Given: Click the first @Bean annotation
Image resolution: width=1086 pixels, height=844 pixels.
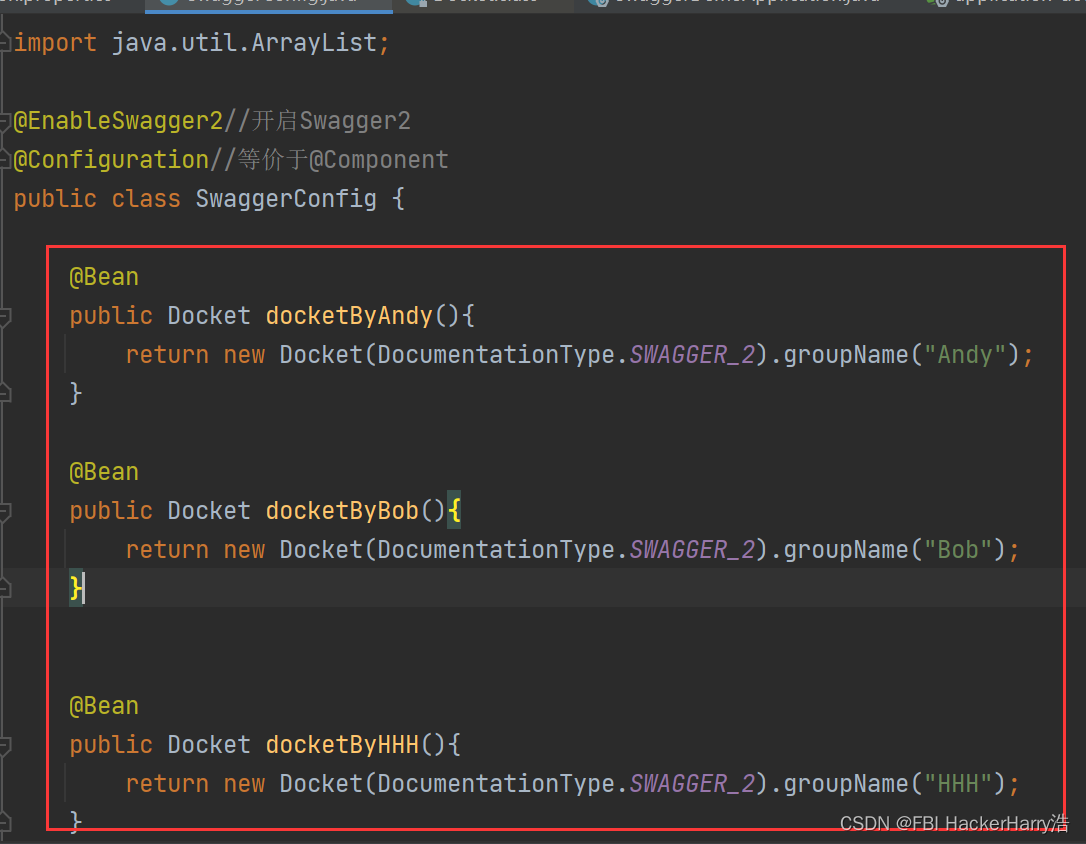Looking at the screenshot, I should coord(104,278).
